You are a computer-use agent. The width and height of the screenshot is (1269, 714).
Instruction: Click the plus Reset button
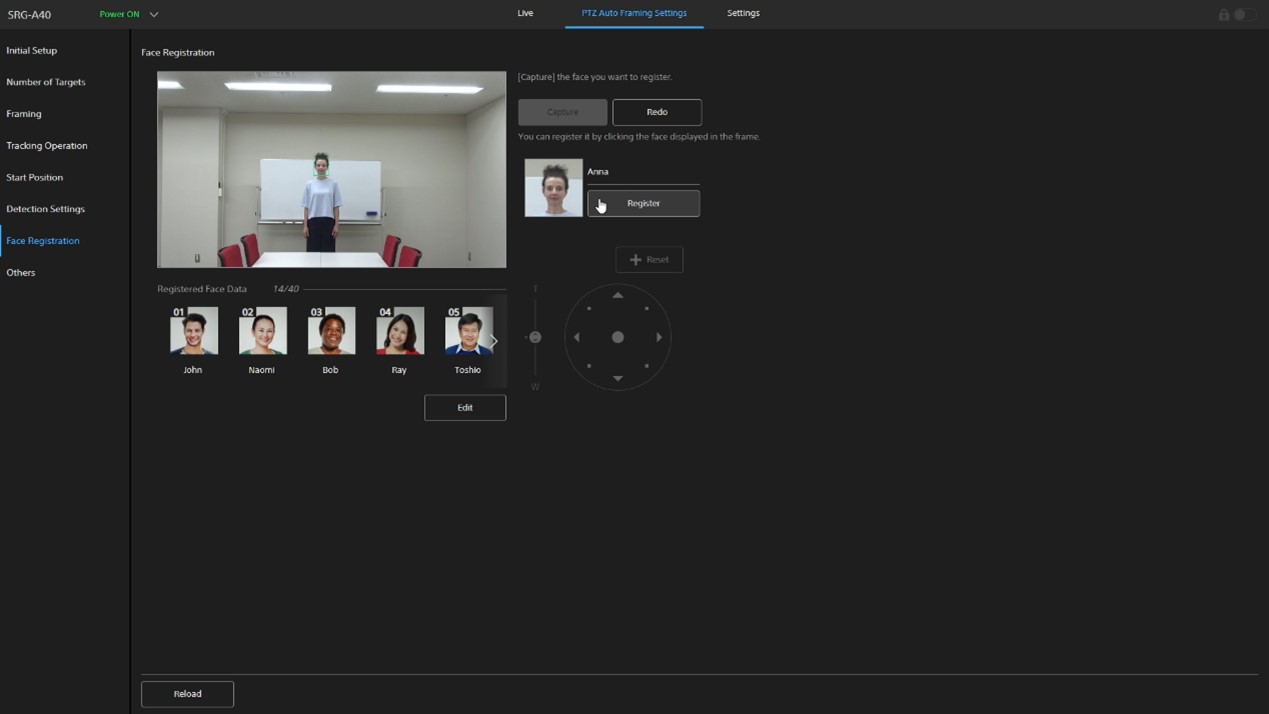[649, 260]
